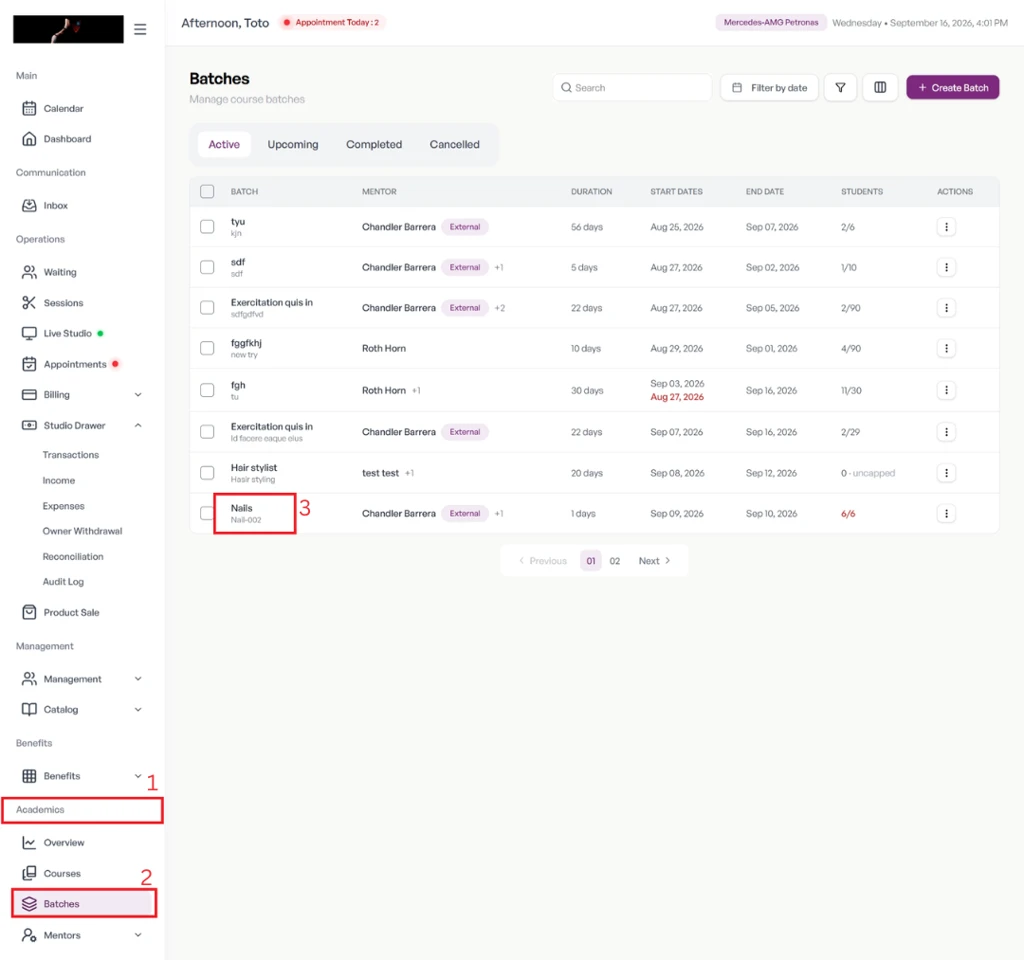Tick the select-all checkbox in header
Image resolution: width=1024 pixels, height=960 pixels.
tap(207, 191)
